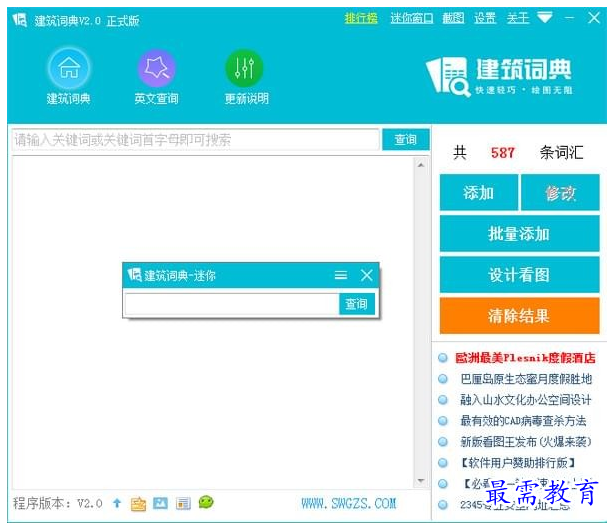Click the orange envelope icon in status bar
The width and height of the screenshot is (607, 524).
138,503
